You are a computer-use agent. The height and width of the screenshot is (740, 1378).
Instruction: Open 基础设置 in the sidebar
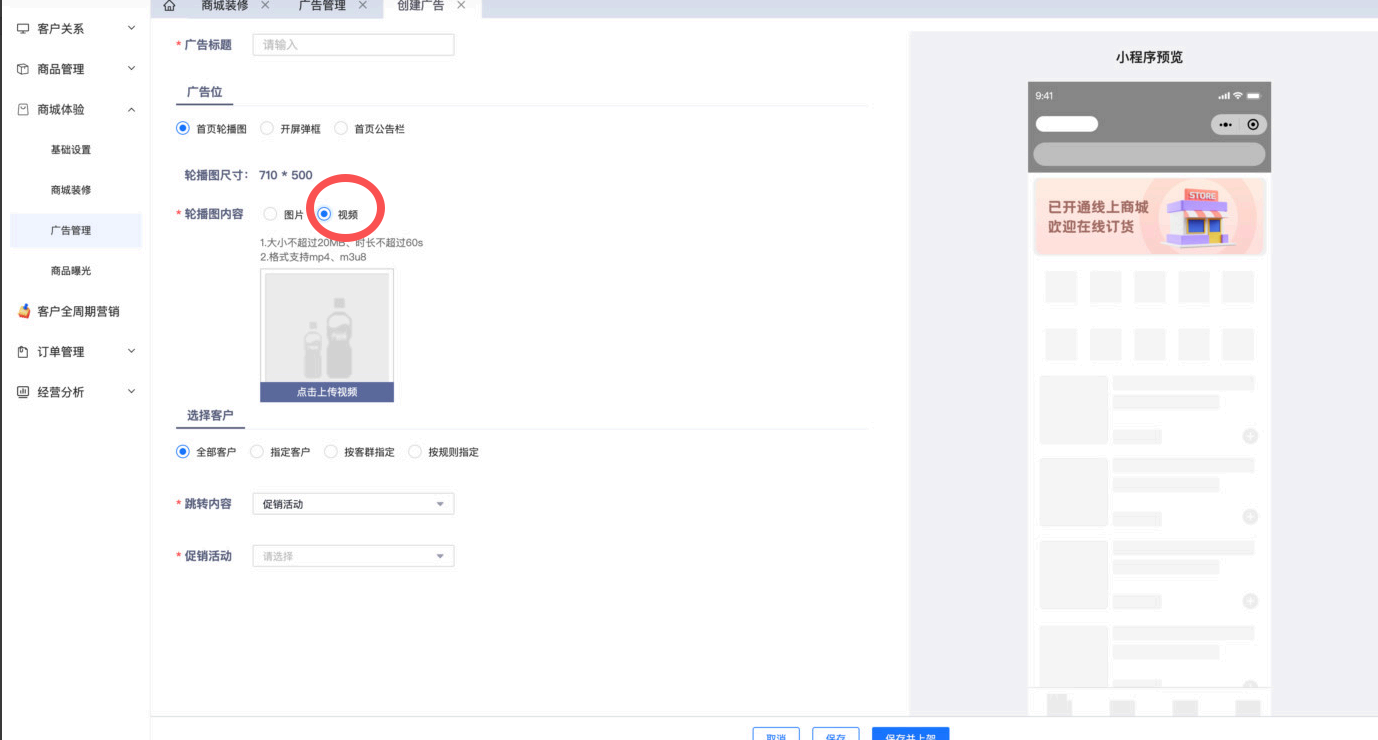tap(71, 150)
